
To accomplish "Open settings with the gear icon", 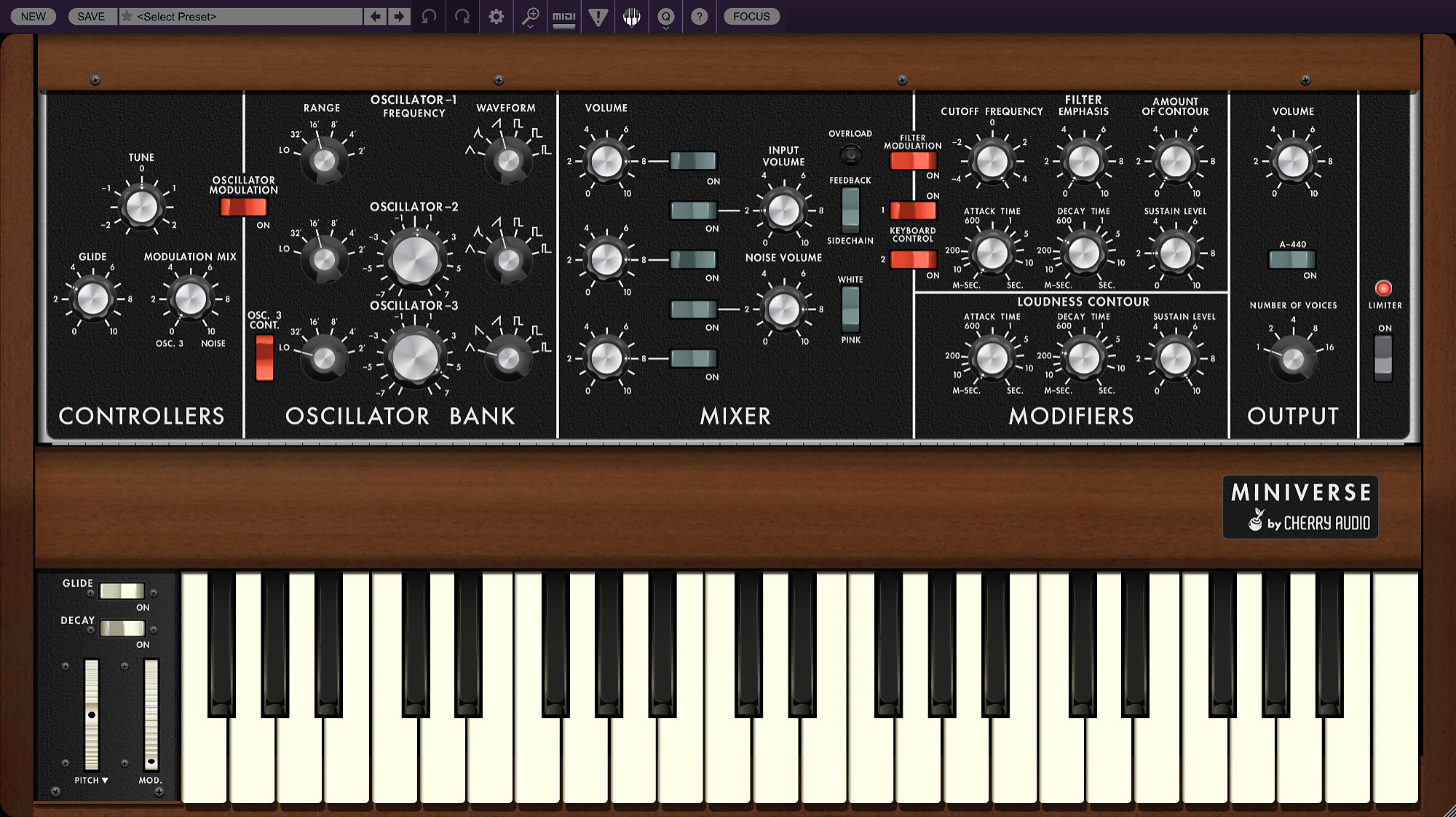I will (x=496, y=16).
